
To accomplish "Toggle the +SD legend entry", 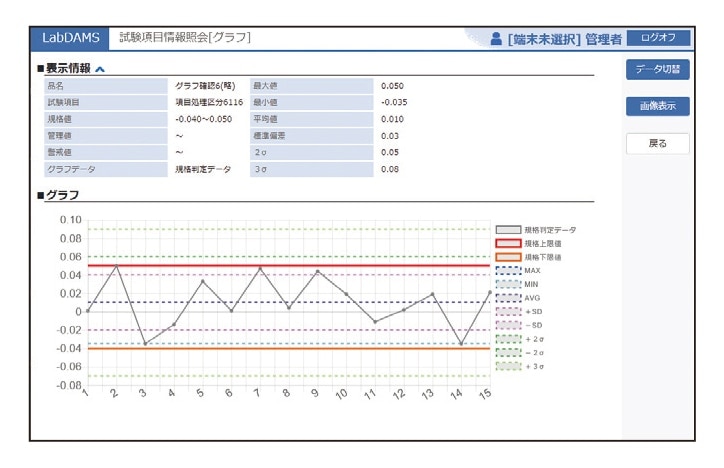I will click(509, 312).
